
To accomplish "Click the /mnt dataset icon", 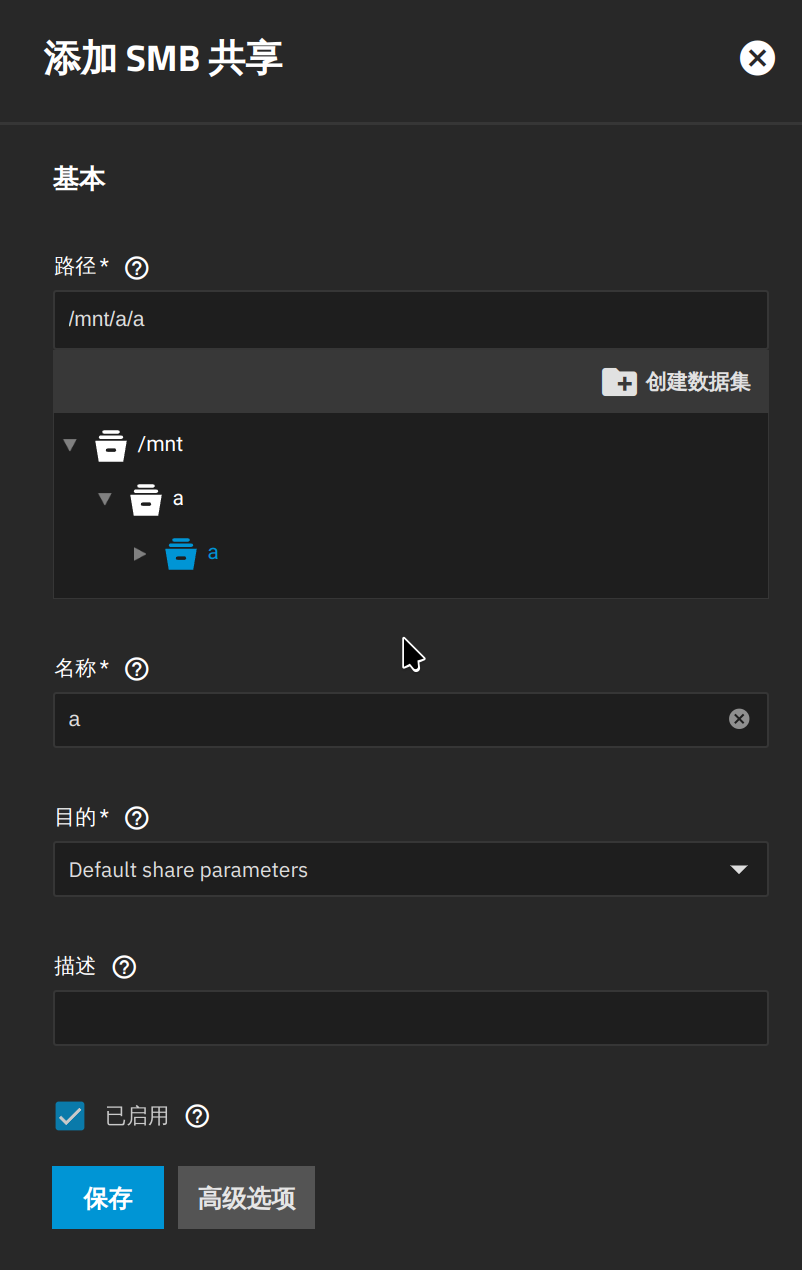I will click(x=111, y=445).
